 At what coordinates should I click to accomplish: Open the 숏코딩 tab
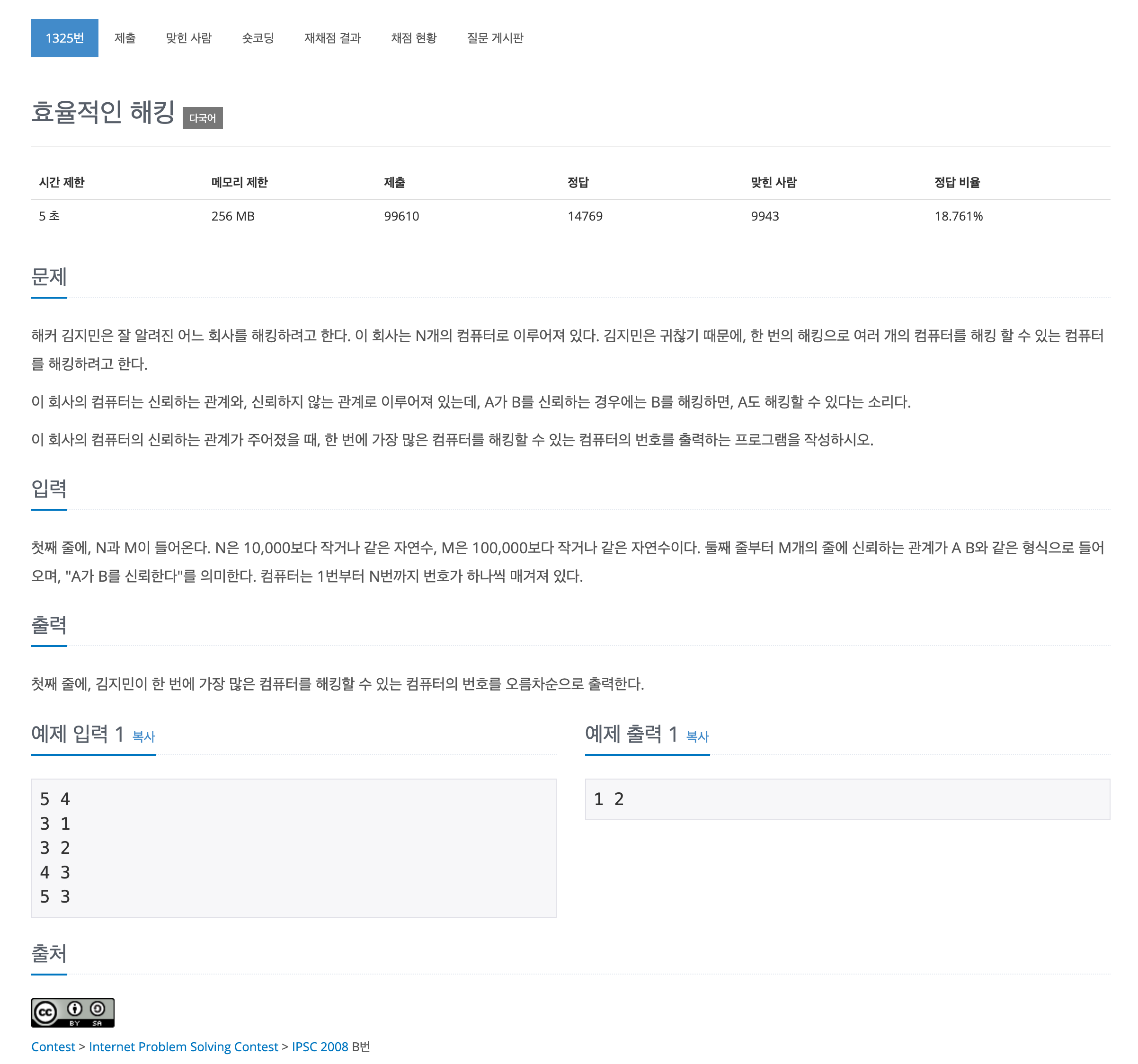click(x=258, y=38)
